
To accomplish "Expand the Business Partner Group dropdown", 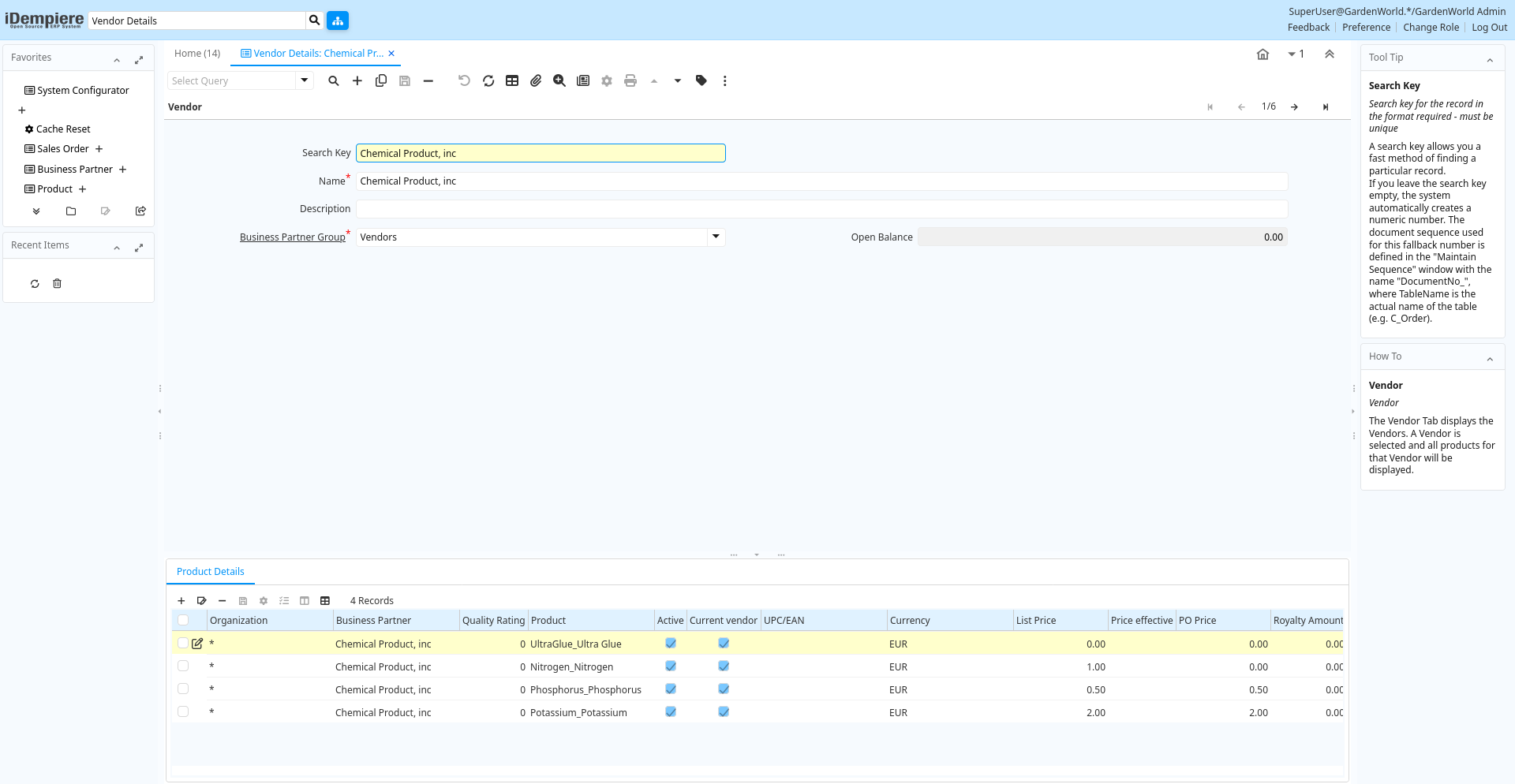I will tap(716, 237).
